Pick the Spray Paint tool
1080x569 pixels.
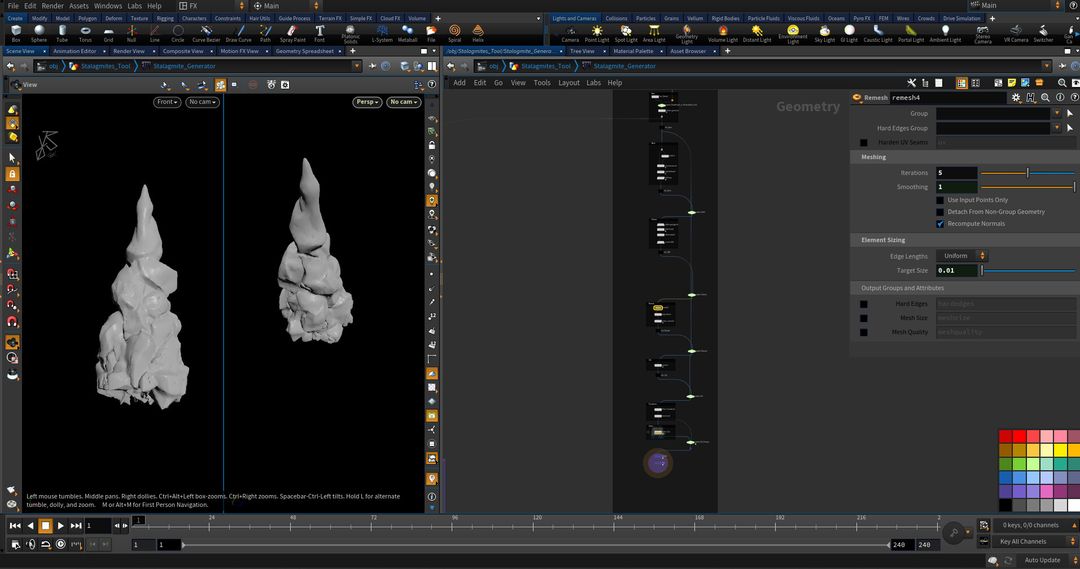pos(292,33)
